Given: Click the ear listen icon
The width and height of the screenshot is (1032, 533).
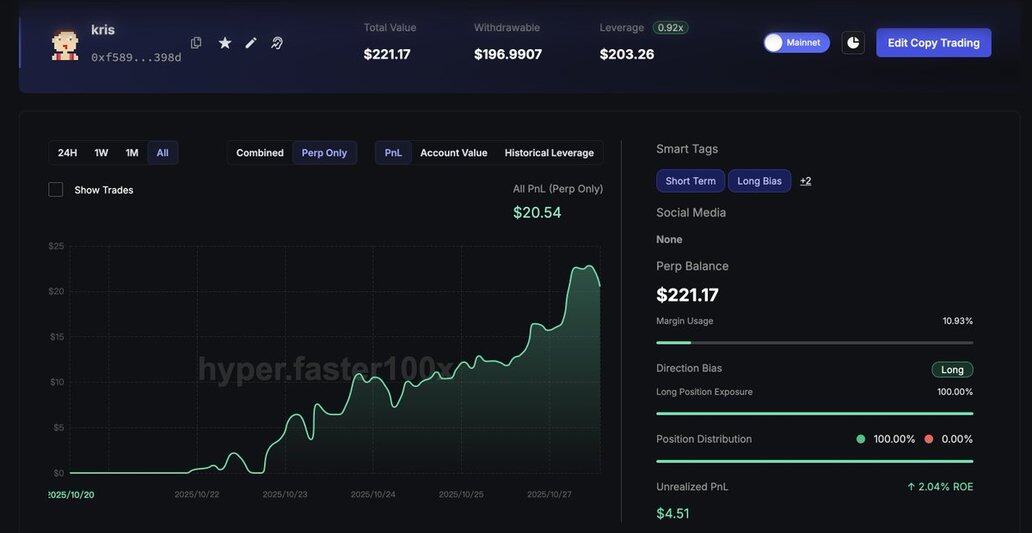Looking at the screenshot, I should coord(277,43).
